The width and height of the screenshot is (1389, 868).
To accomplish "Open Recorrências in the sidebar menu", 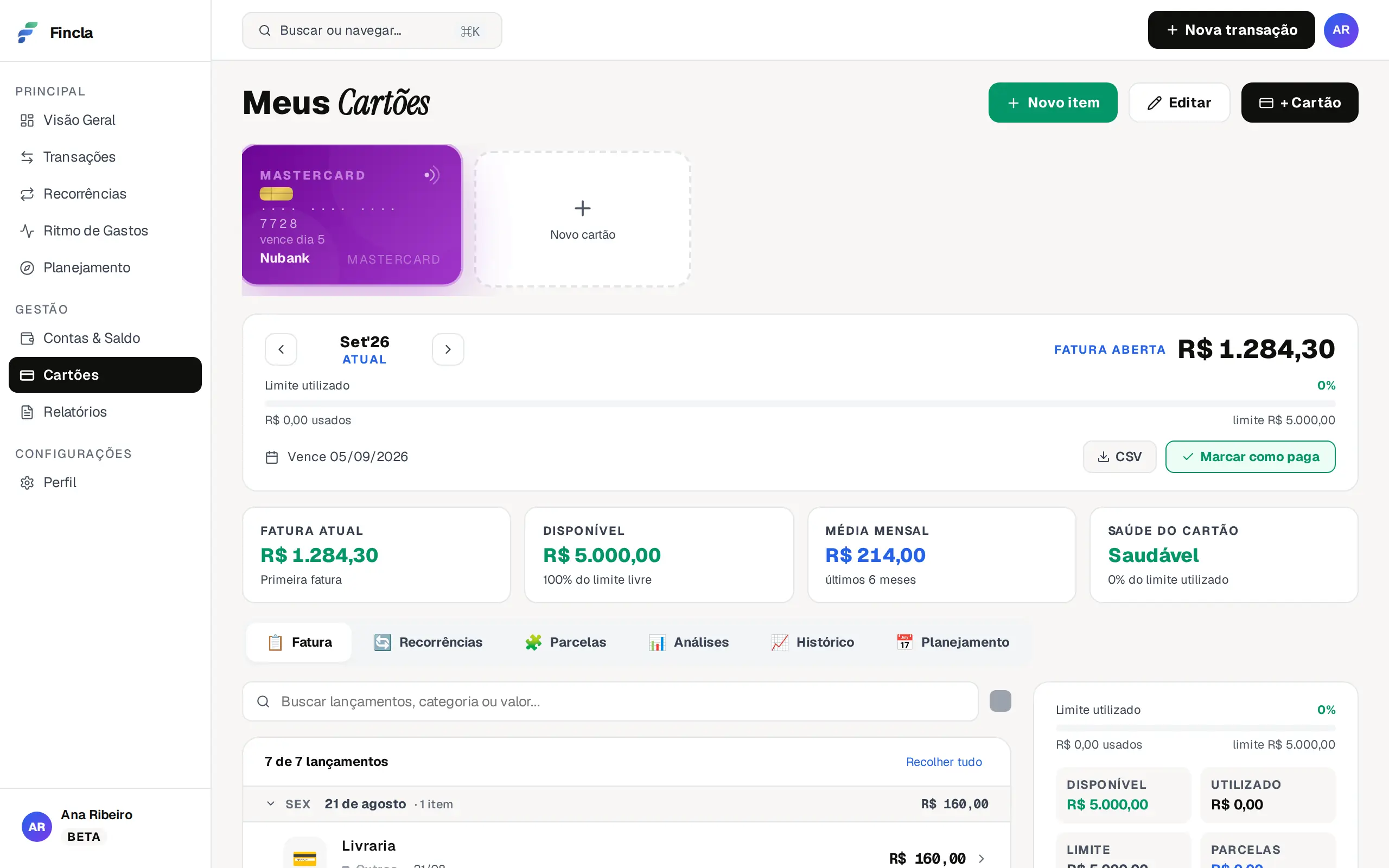I will (x=105, y=194).
